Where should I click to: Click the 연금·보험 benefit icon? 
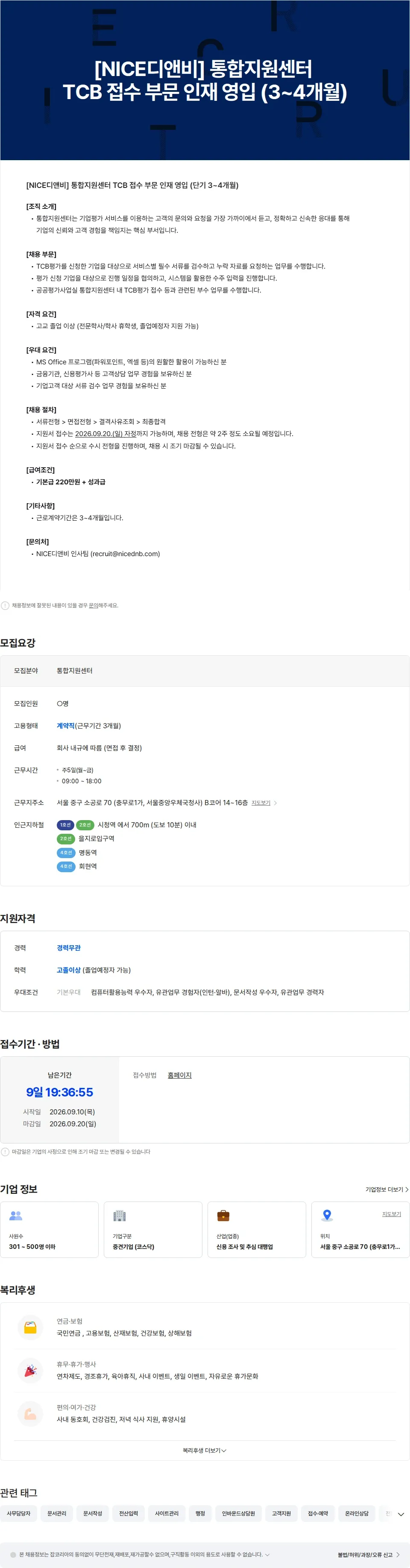pos(30,1327)
